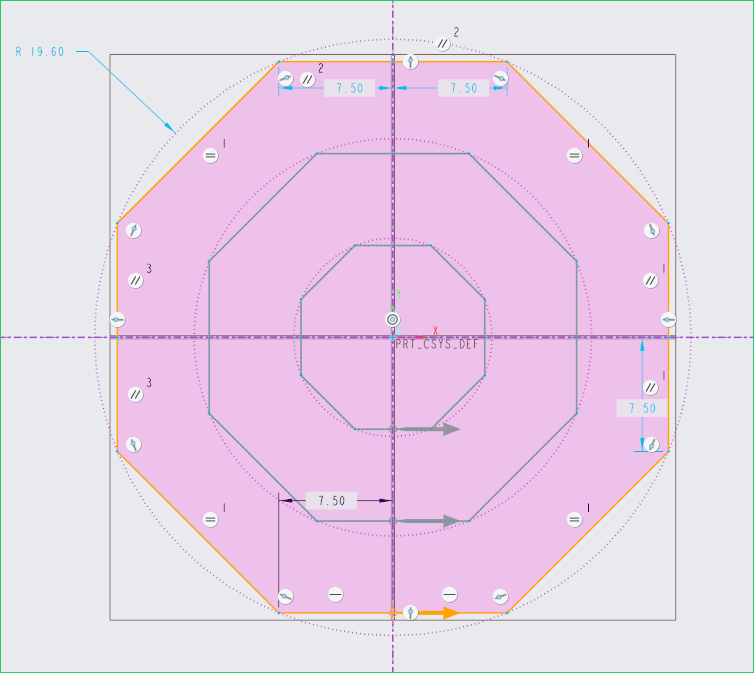Image resolution: width=754 pixels, height=673 pixels.
Task: Click the parallel constraint icon above the top edge
Action: (x=442, y=43)
